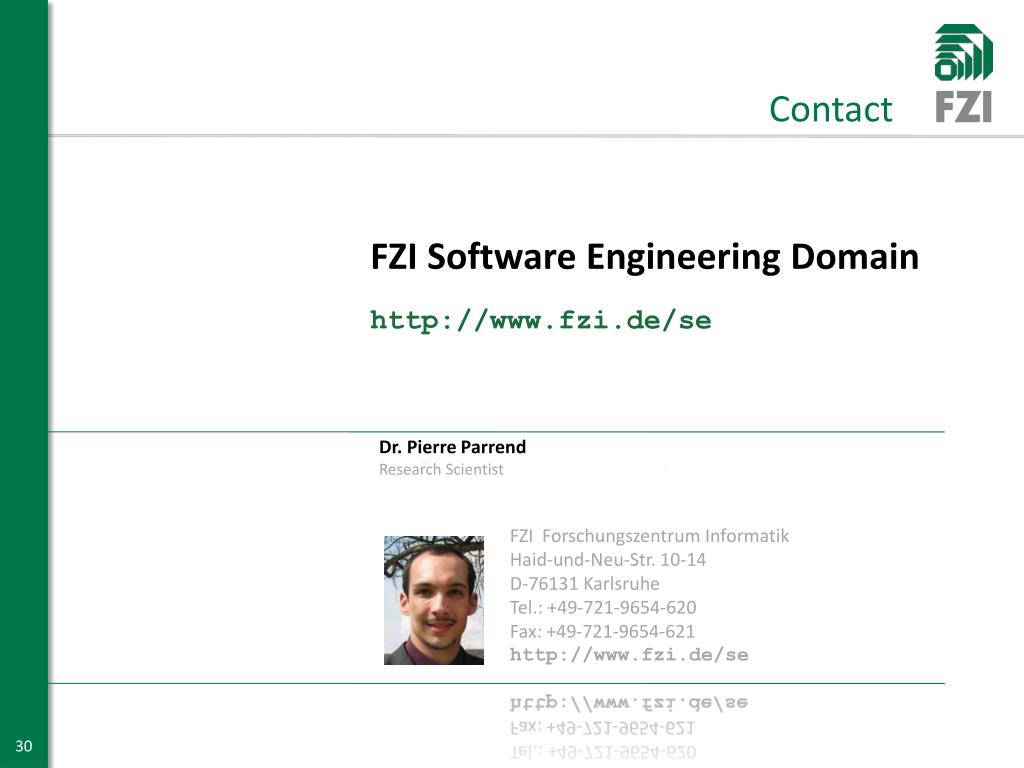The height and width of the screenshot is (768, 1024).
Task: Click slide number 30
Action: (x=24, y=747)
